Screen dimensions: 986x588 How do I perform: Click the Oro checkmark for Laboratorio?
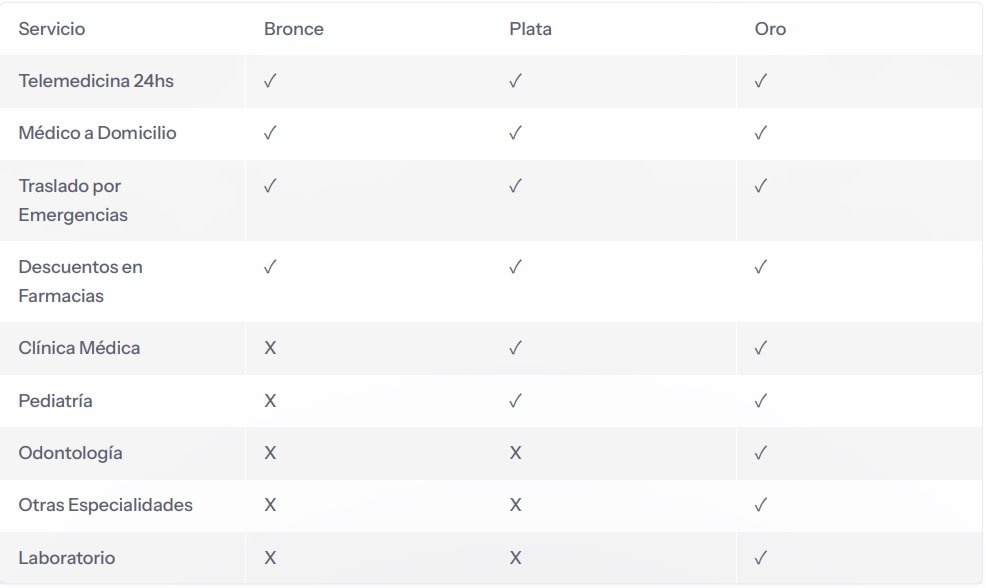(761, 558)
